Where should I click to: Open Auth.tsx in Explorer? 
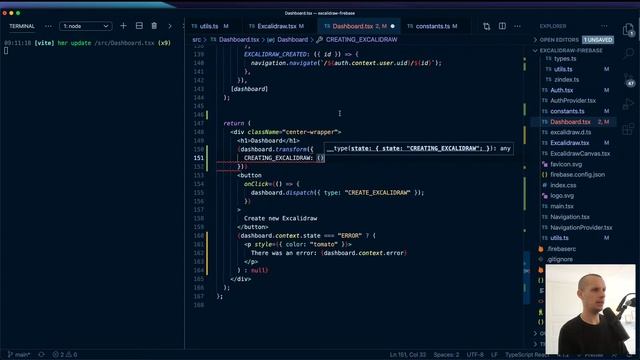(561, 90)
